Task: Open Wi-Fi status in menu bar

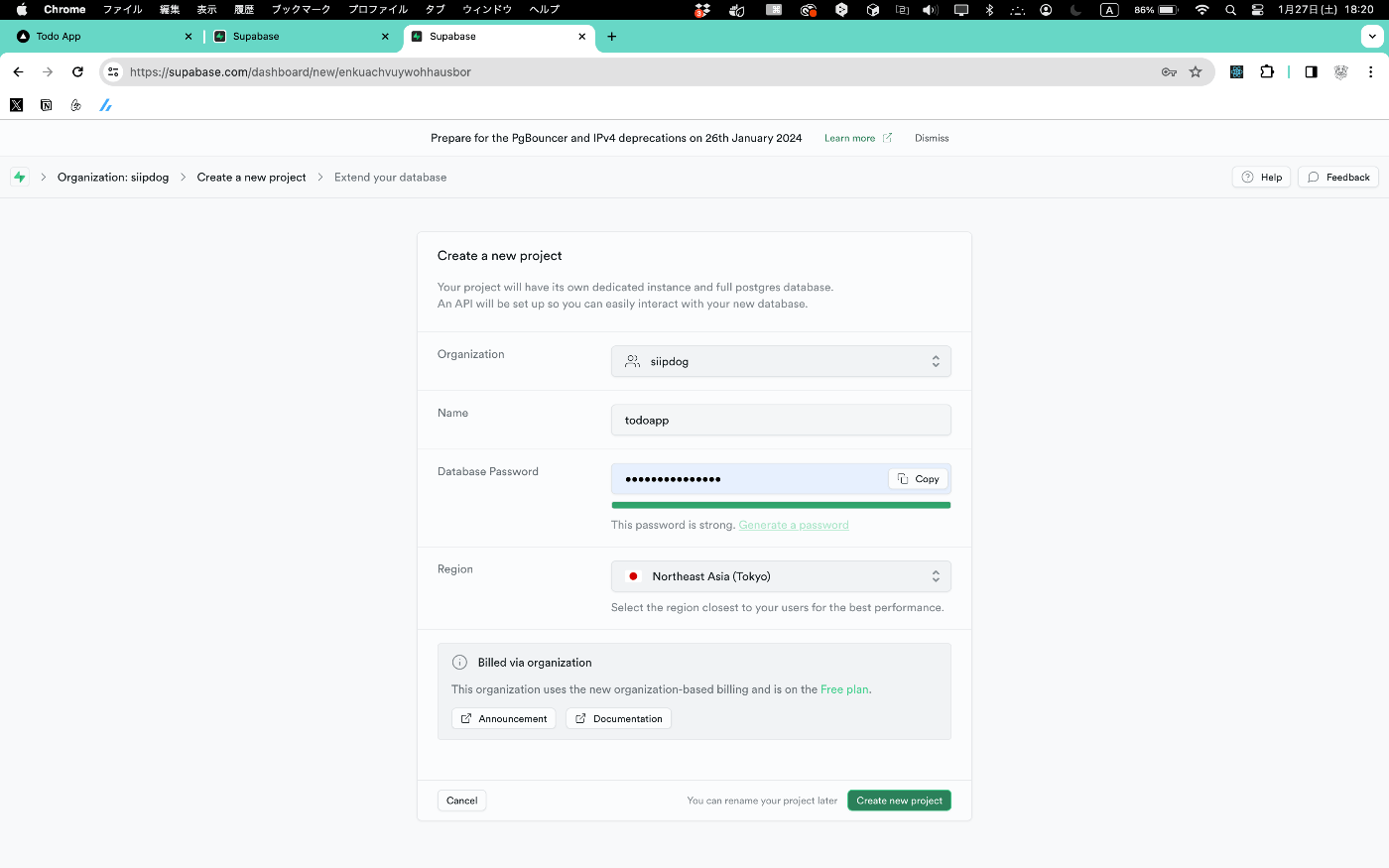Action: [1201, 9]
